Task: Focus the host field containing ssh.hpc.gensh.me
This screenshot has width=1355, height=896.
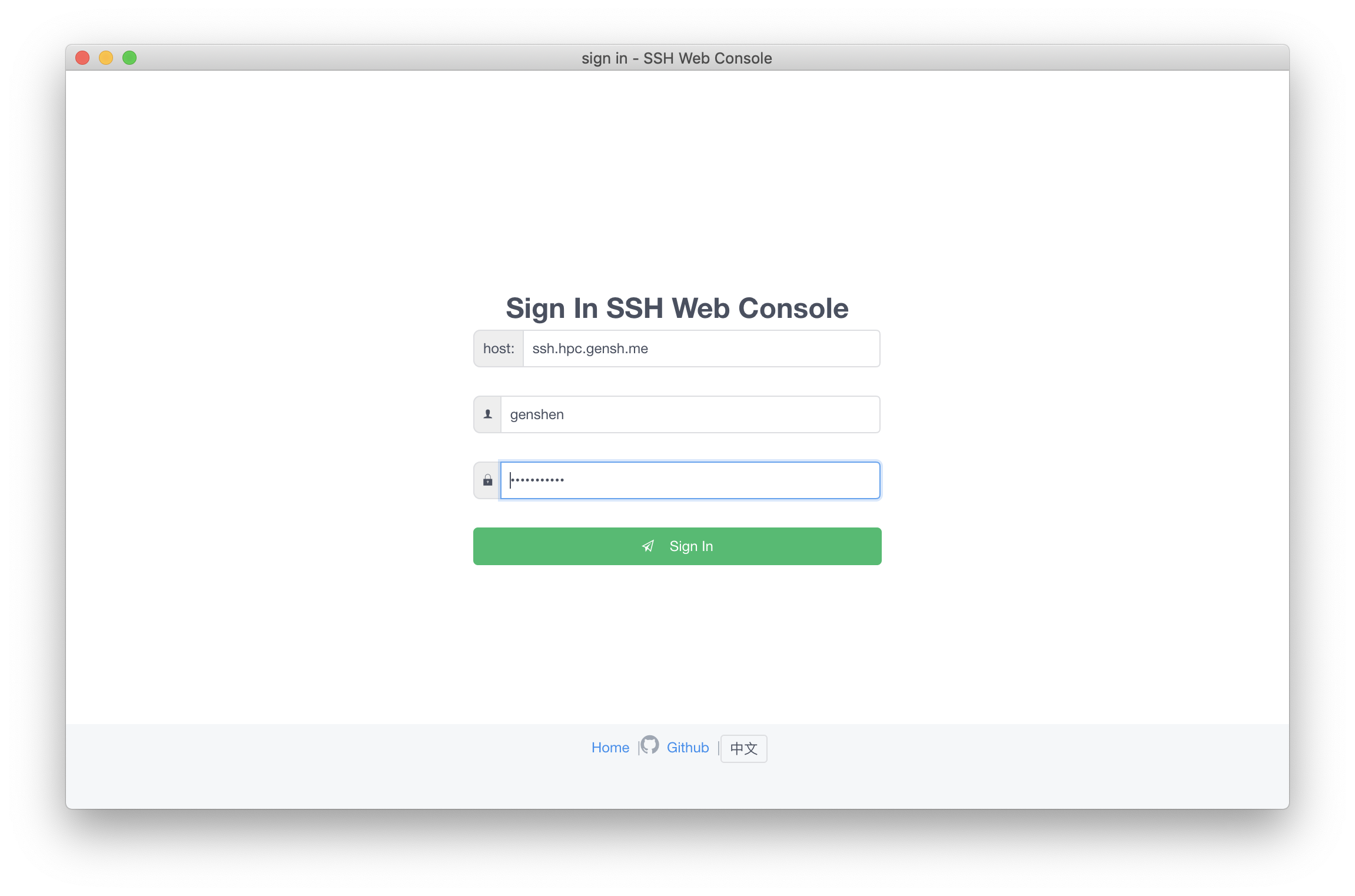Action: coord(702,349)
